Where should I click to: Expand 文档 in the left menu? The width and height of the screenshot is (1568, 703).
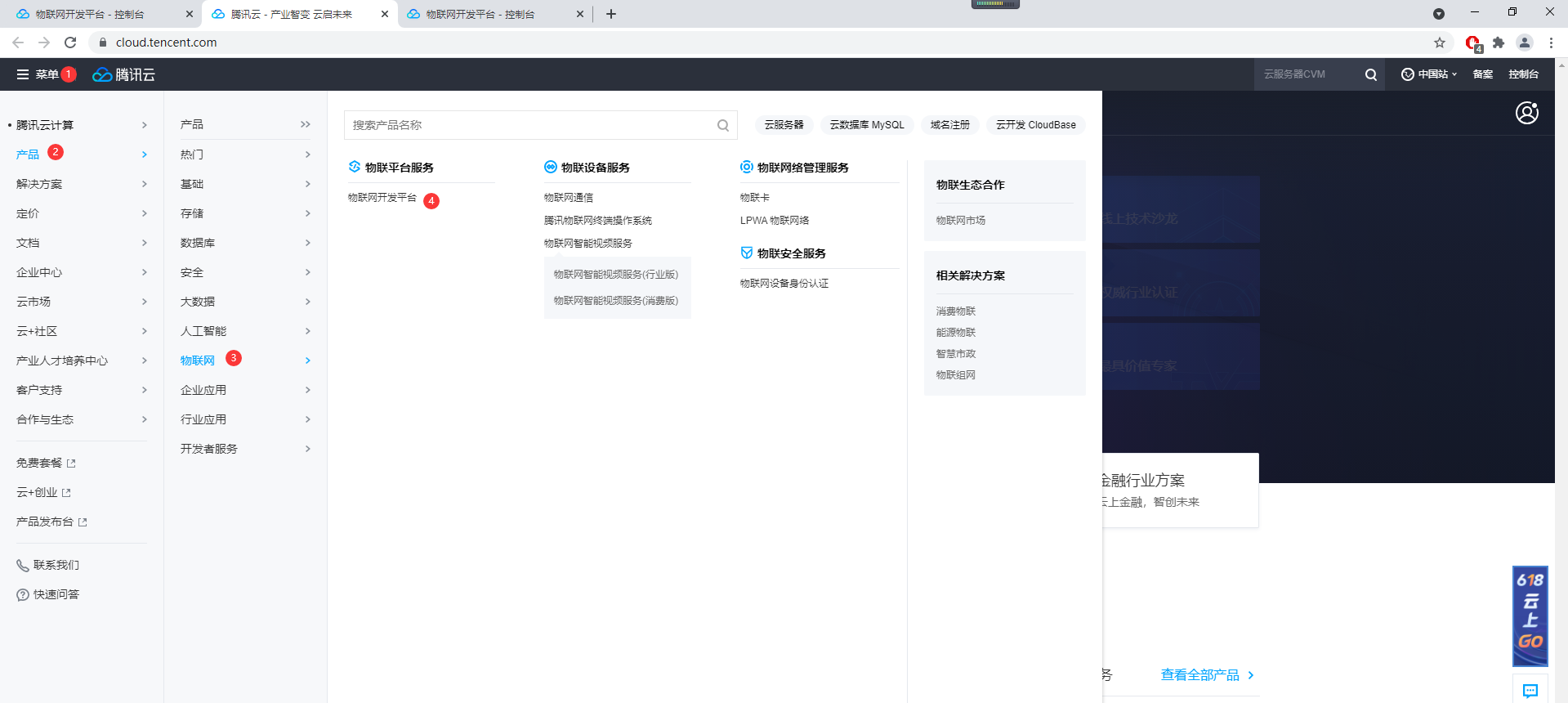click(82, 243)
